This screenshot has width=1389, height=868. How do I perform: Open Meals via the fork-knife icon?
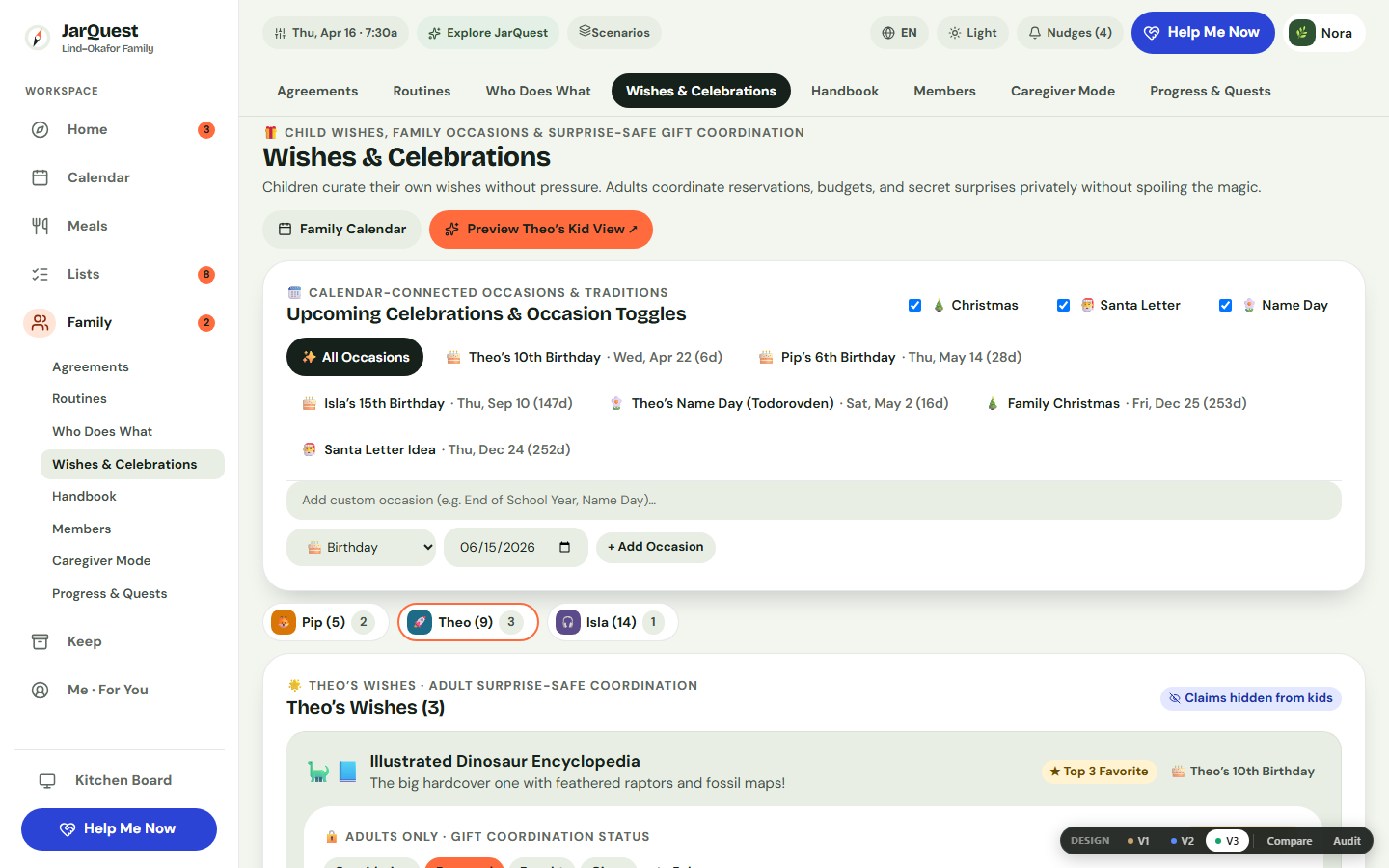pyautogui.click(x=40, y=226)
